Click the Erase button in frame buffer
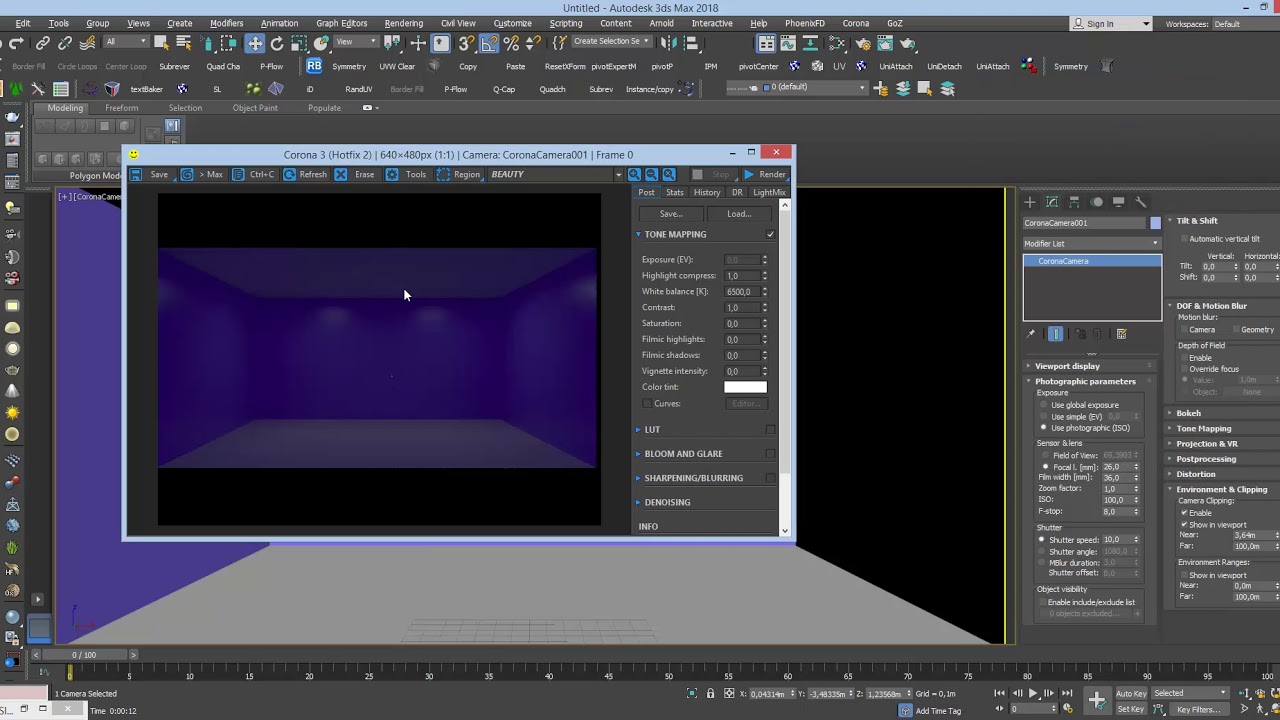 pos(355,174)
